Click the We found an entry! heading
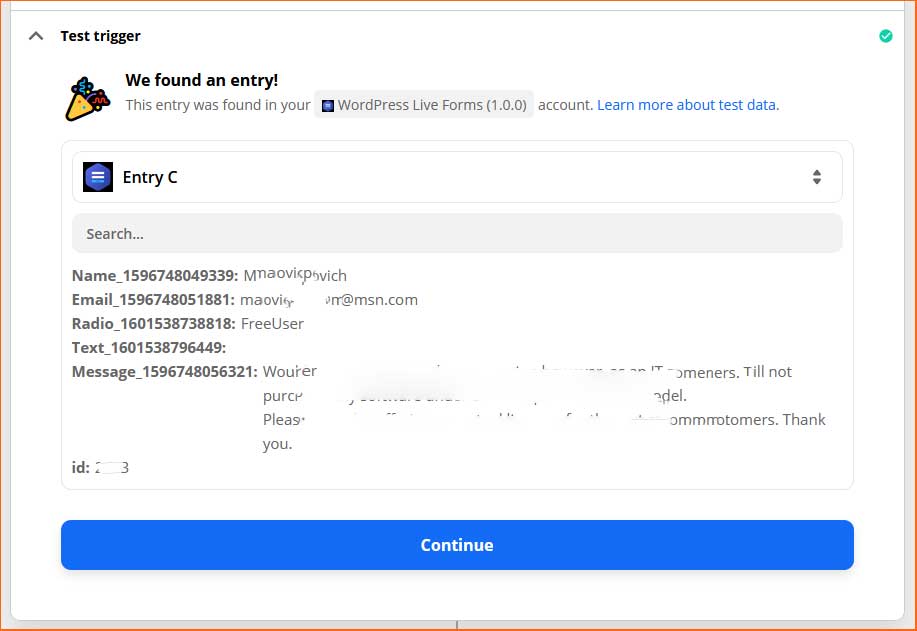The image size is (917, 631). [202, 80]
